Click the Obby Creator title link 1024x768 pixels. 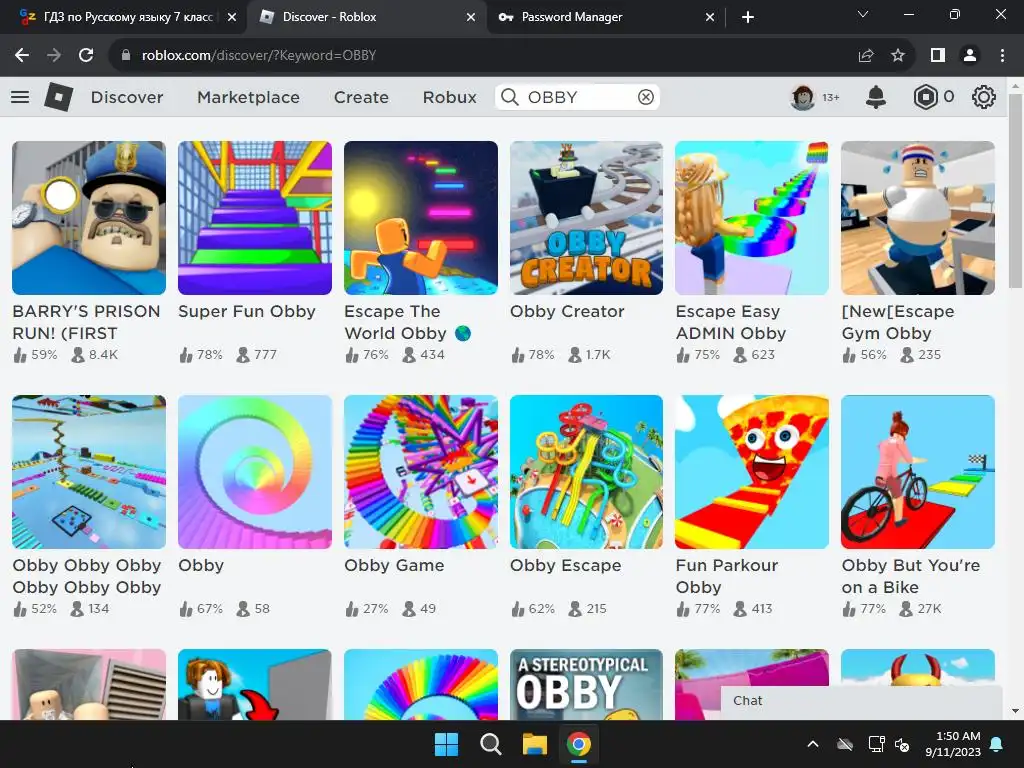click(567, 312)
